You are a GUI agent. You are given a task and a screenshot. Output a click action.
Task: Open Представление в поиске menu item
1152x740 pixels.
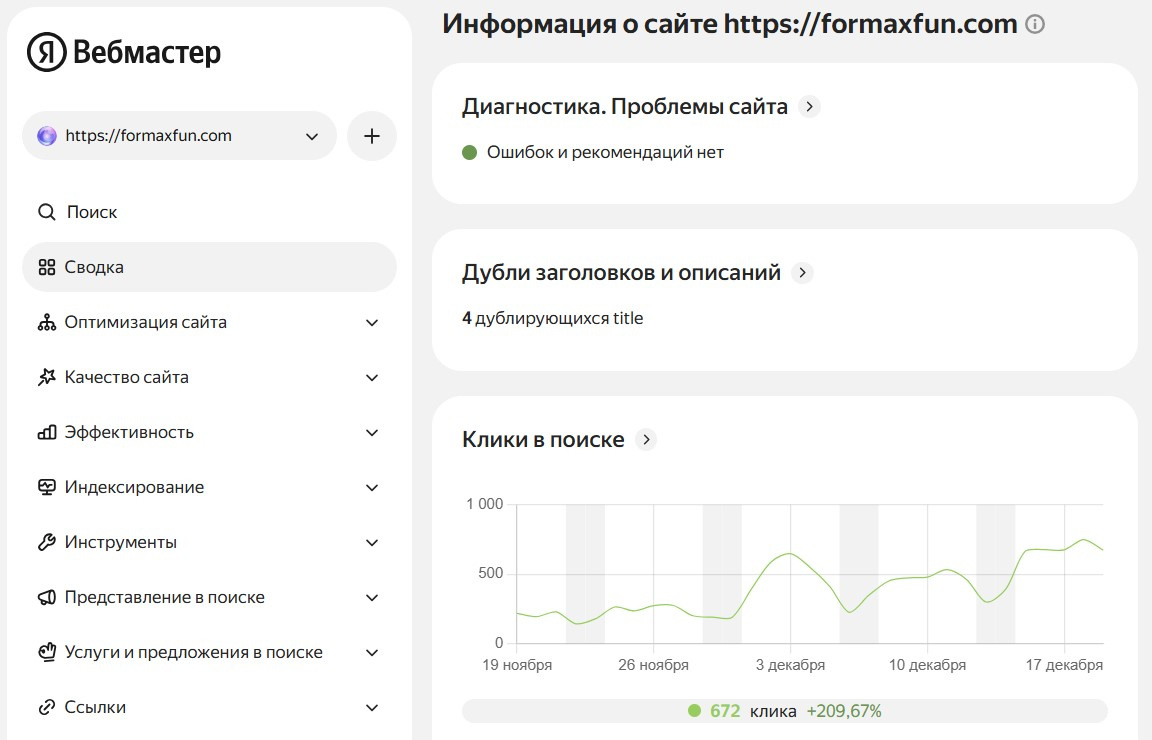tap(209, 597)
